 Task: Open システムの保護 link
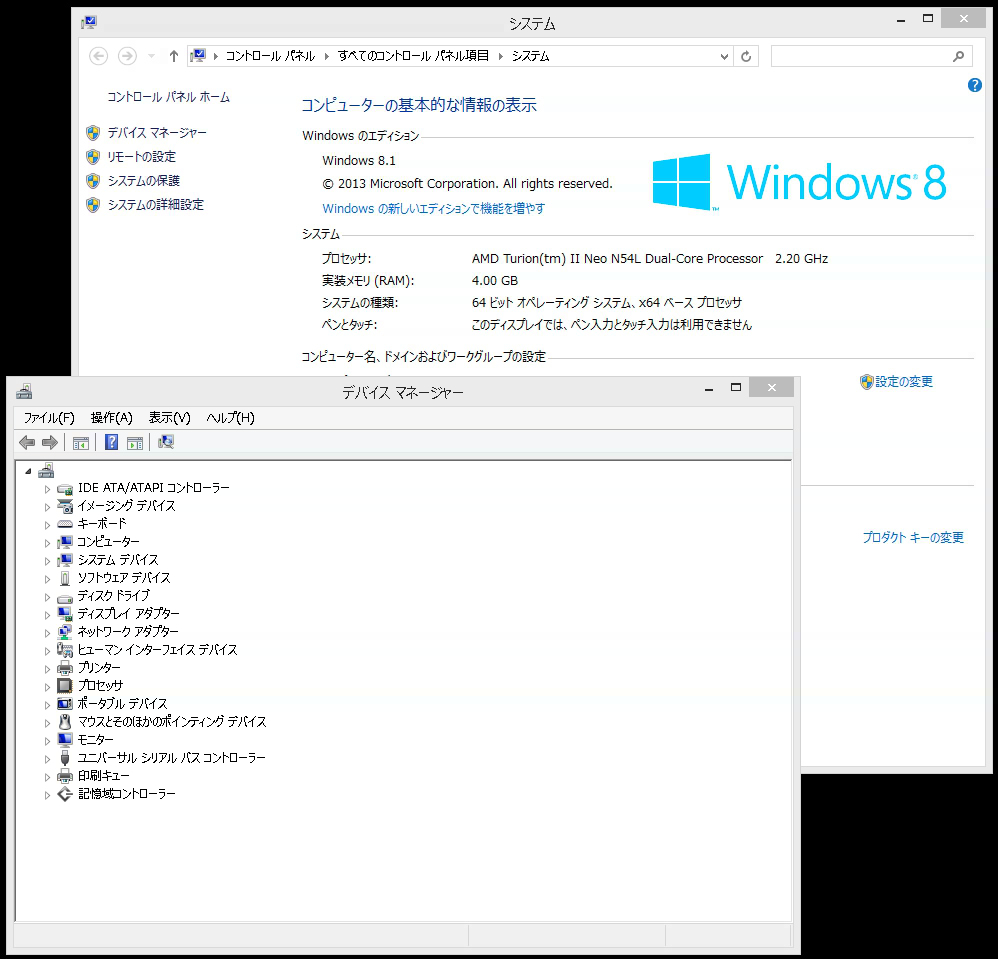[x=143, y=181]
